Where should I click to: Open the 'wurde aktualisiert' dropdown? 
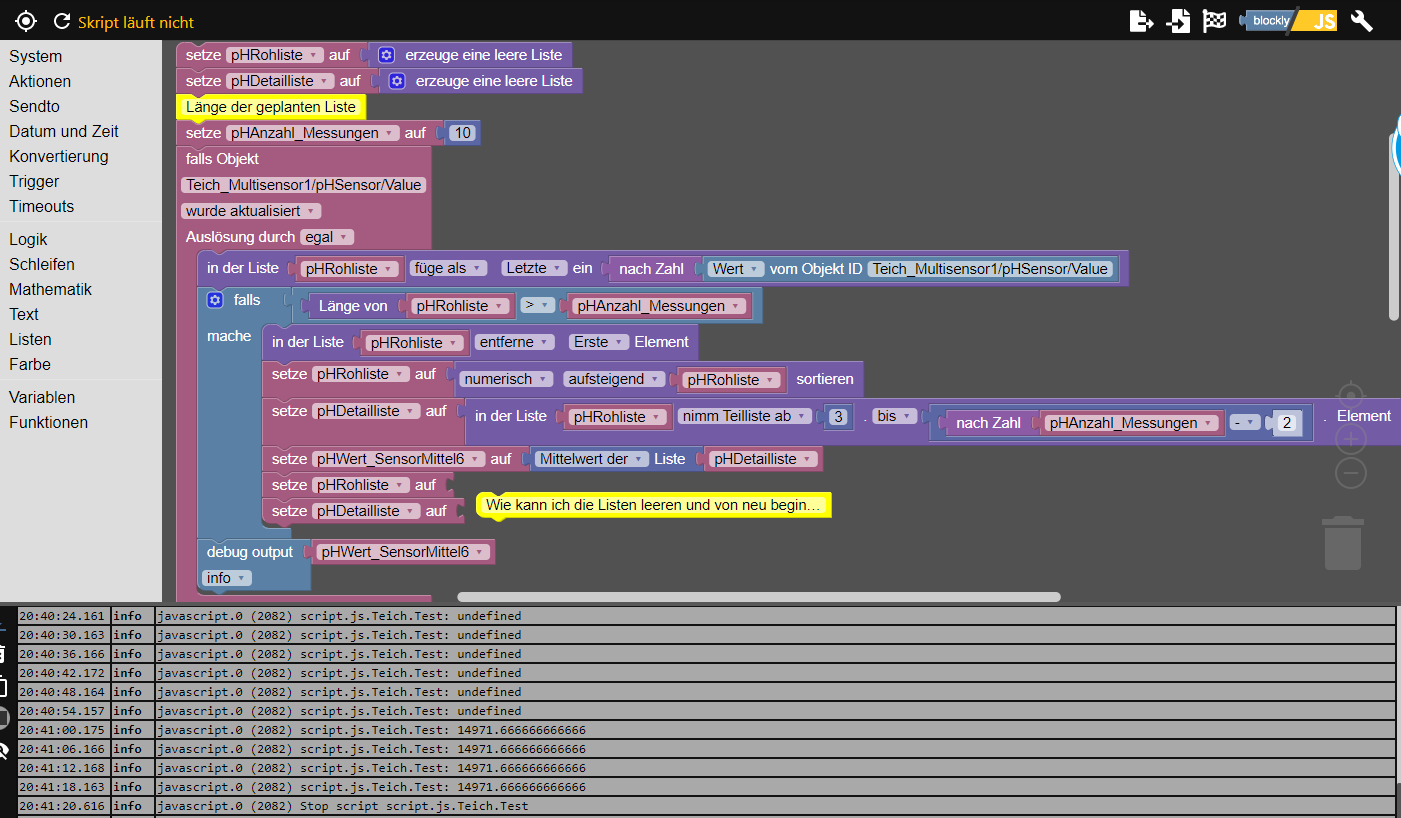(x=251, y=211)
